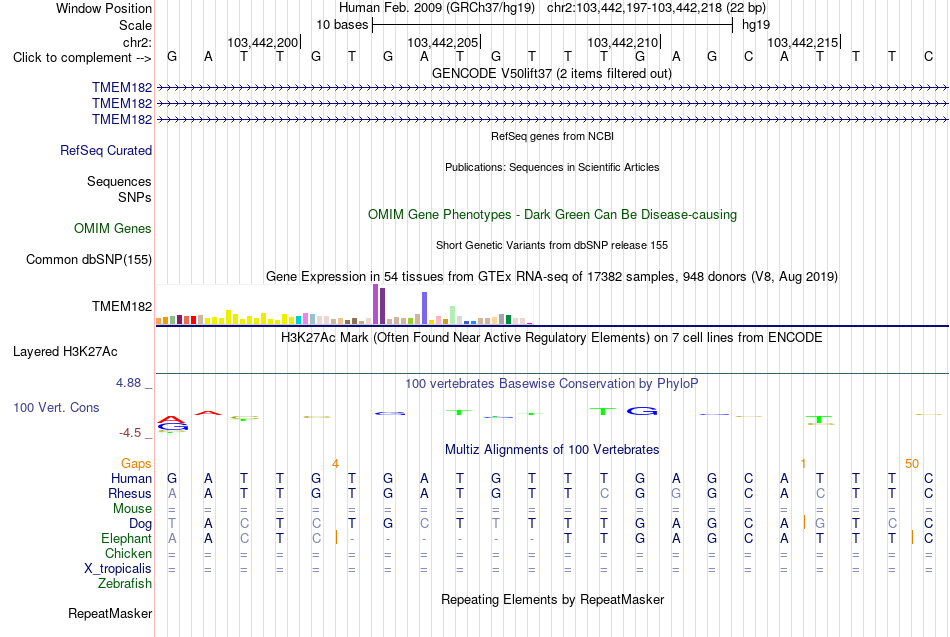Click the red A conservation logo letter at far left
The image size is (950, 637).
point(172,419)
